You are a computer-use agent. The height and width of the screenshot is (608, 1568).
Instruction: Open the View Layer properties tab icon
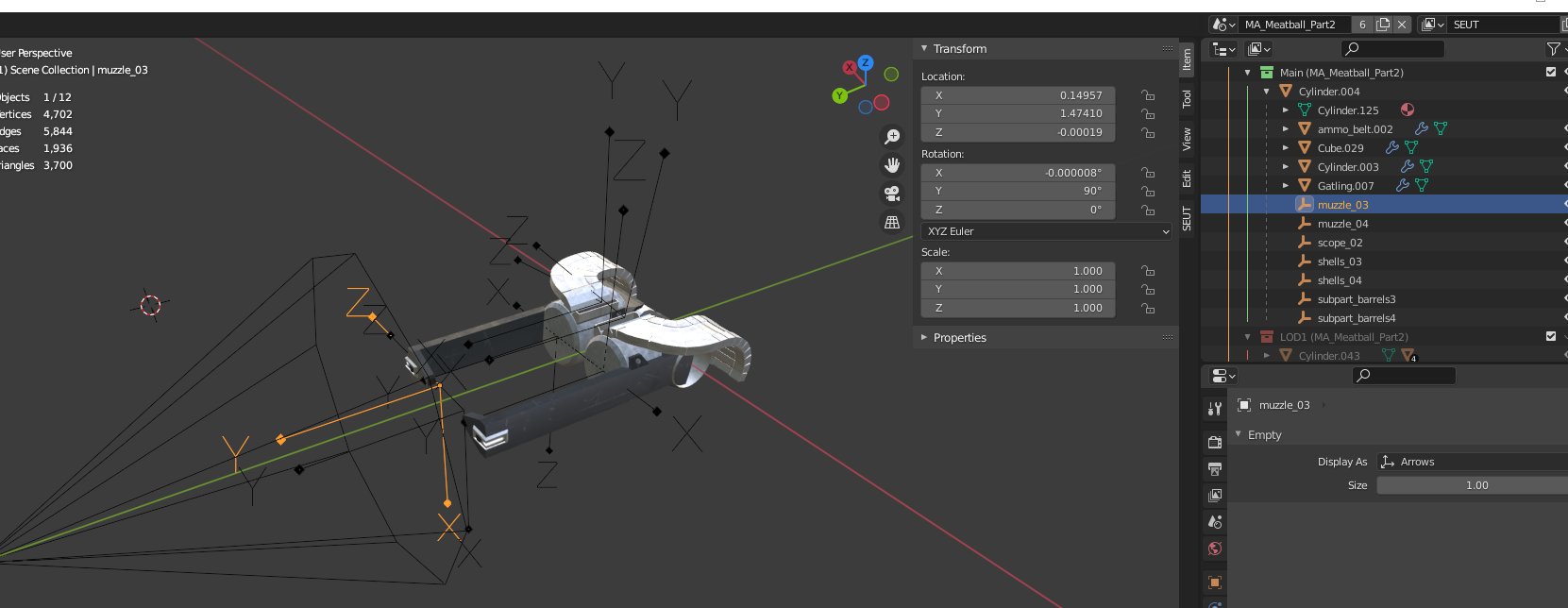pyautogui.click(x=1215, y=495)
